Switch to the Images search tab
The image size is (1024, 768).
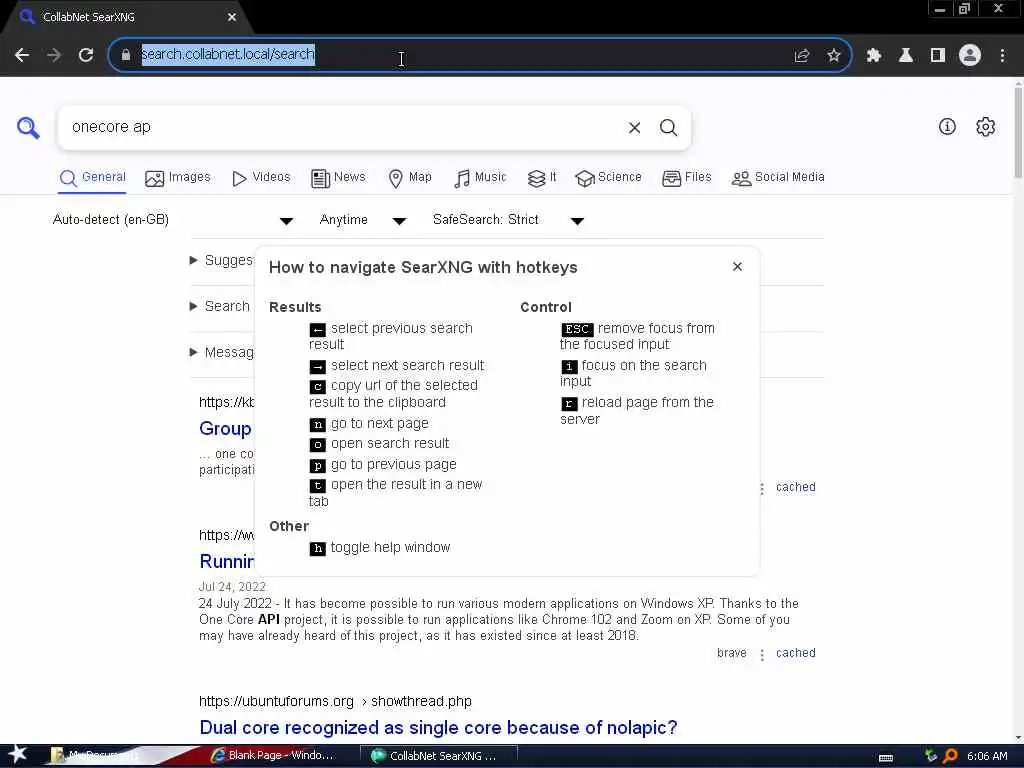[178, 177]
